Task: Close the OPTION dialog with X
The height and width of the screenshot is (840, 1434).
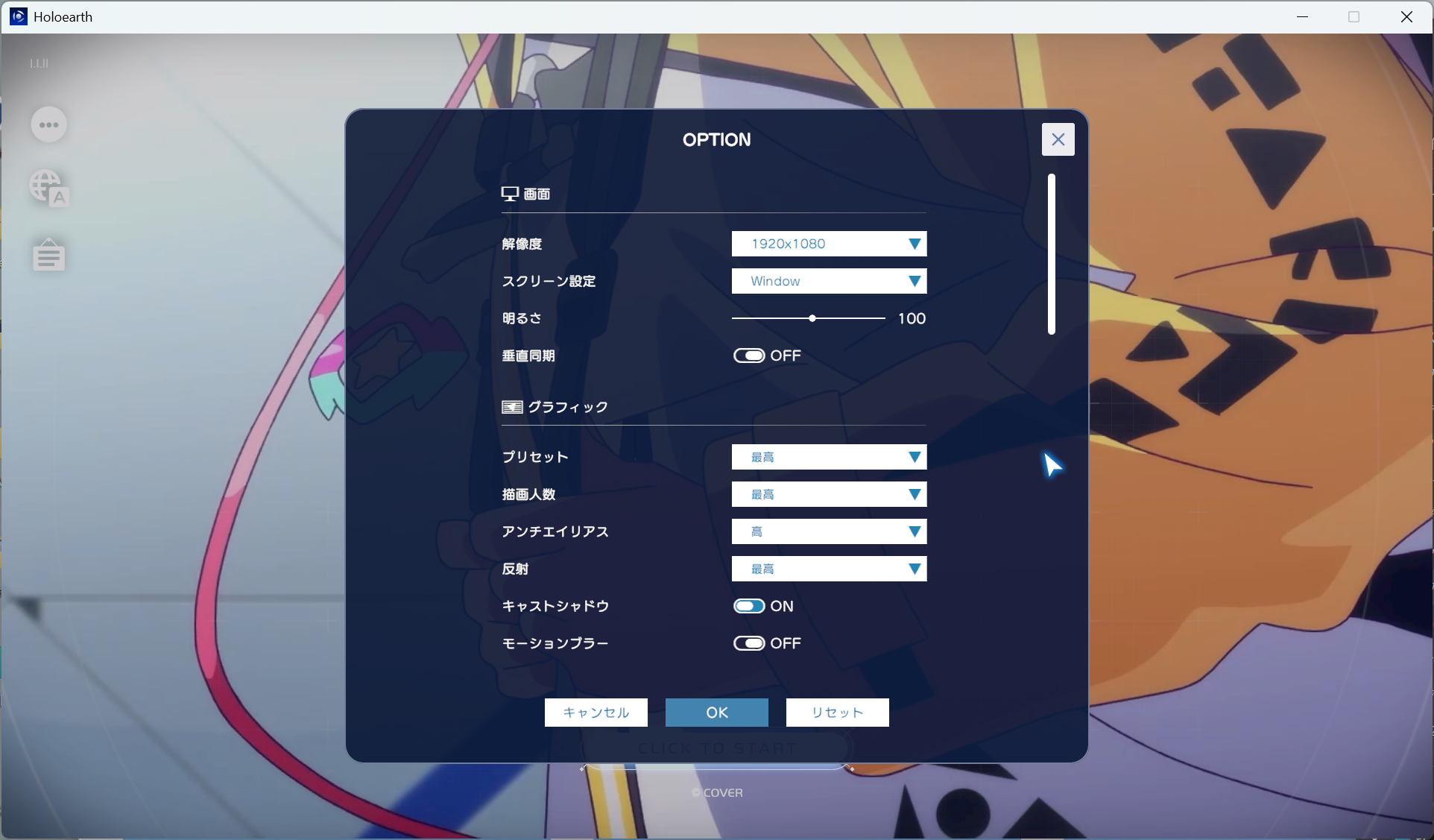Action: 1058,139
